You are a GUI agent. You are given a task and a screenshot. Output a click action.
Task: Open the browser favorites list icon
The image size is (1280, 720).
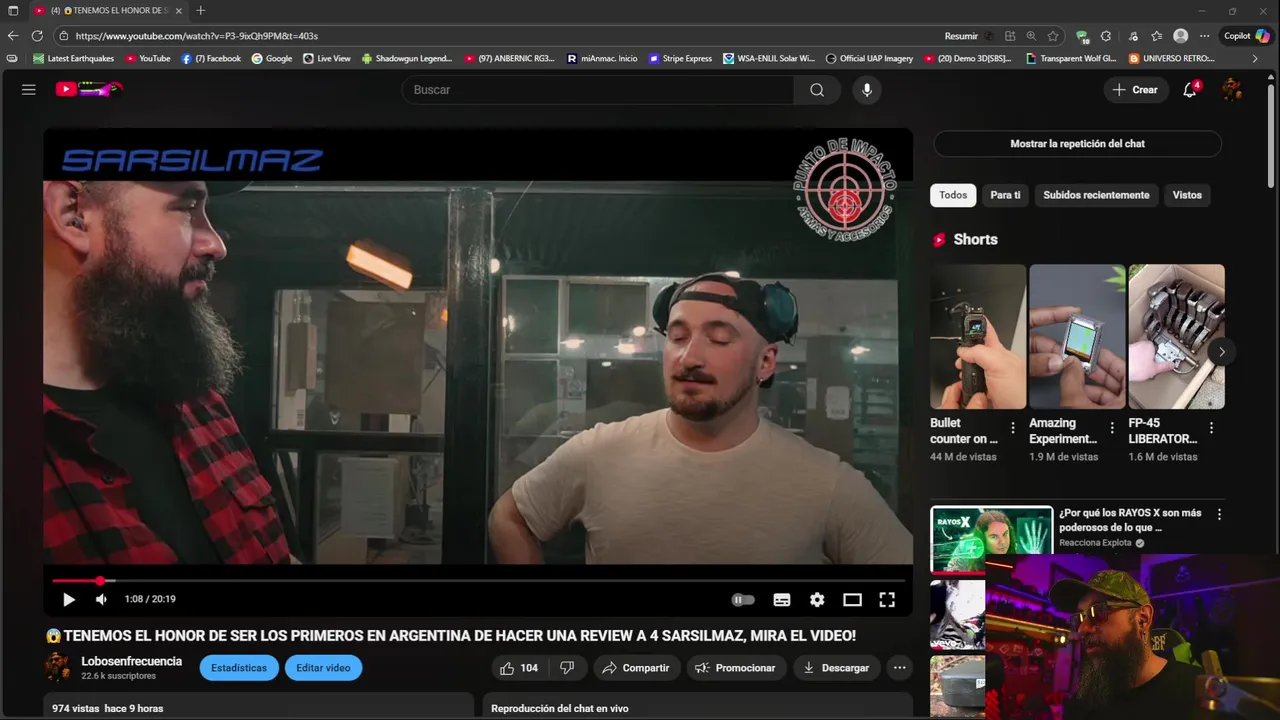pos(1156,36)
